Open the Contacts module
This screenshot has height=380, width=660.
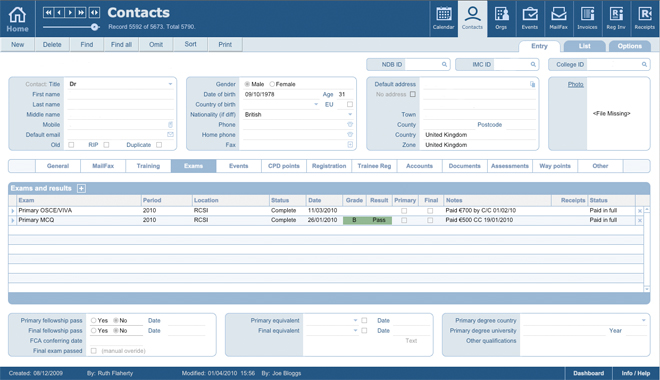(x=472, y=19)
